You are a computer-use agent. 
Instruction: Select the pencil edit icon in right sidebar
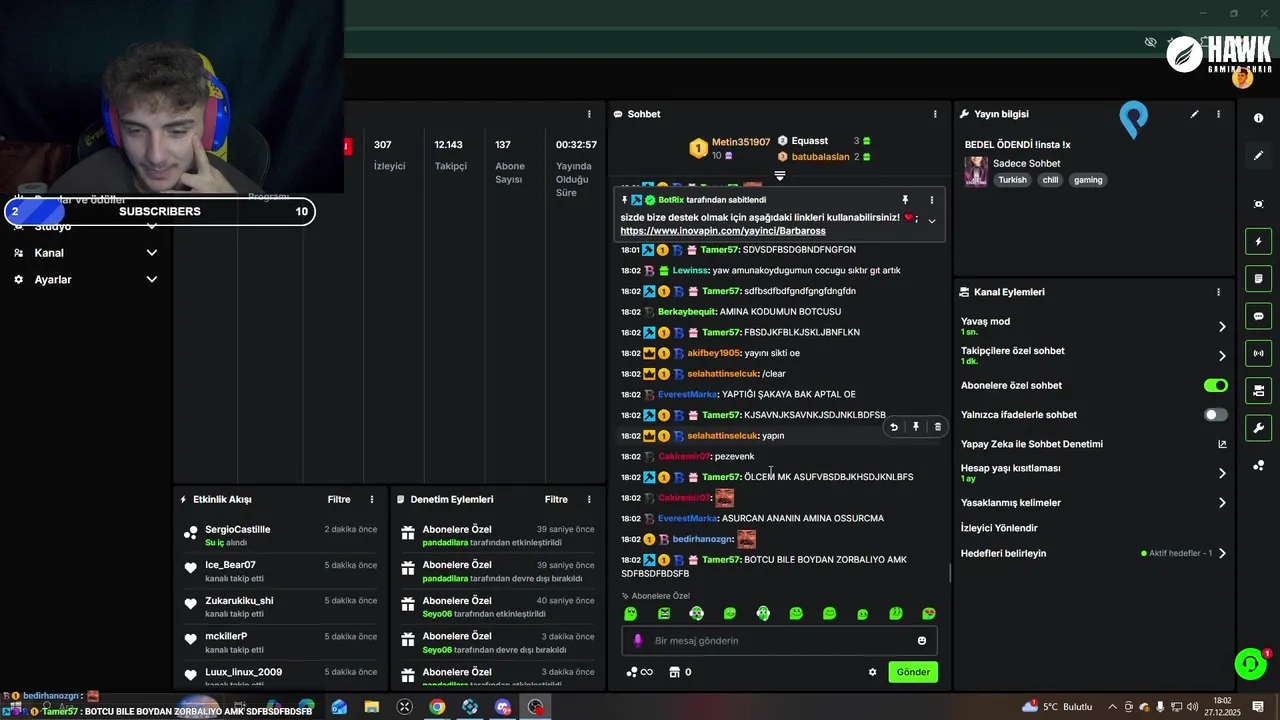pyautogui.click(x=1258, y=156)
